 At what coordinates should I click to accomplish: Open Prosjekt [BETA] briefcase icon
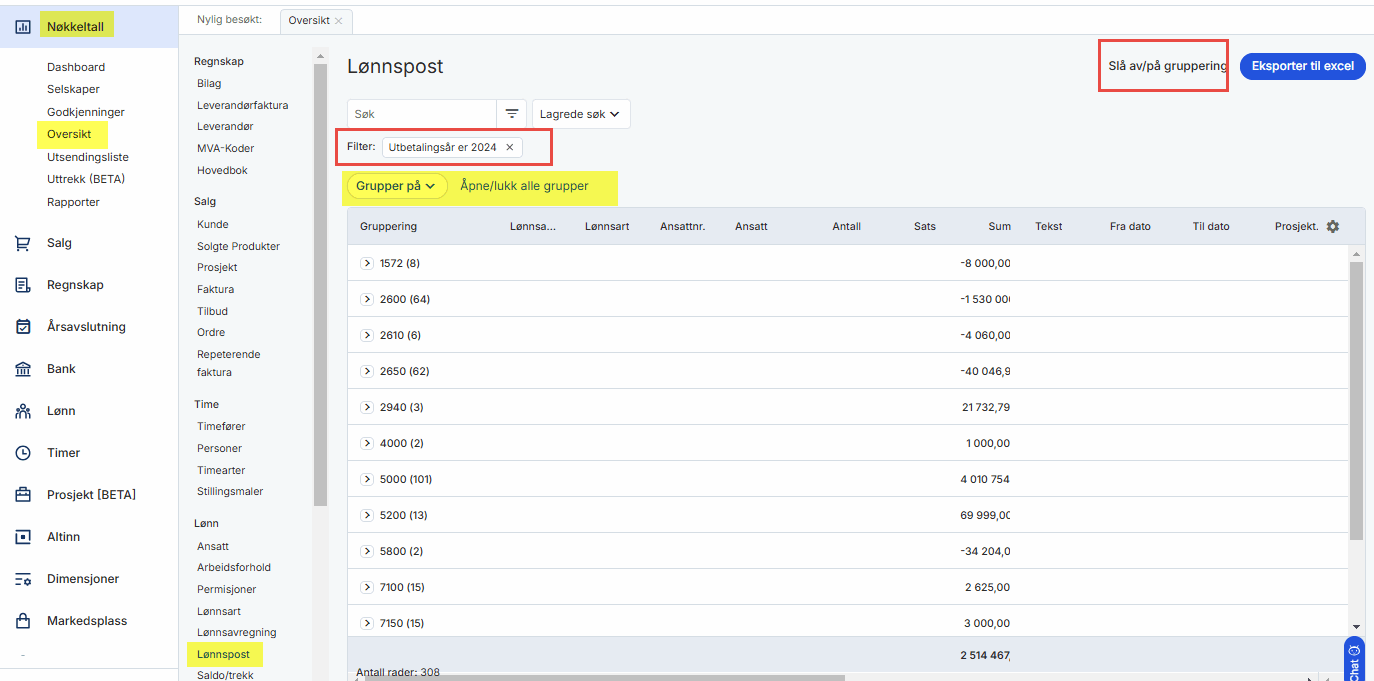coord(23,495)
